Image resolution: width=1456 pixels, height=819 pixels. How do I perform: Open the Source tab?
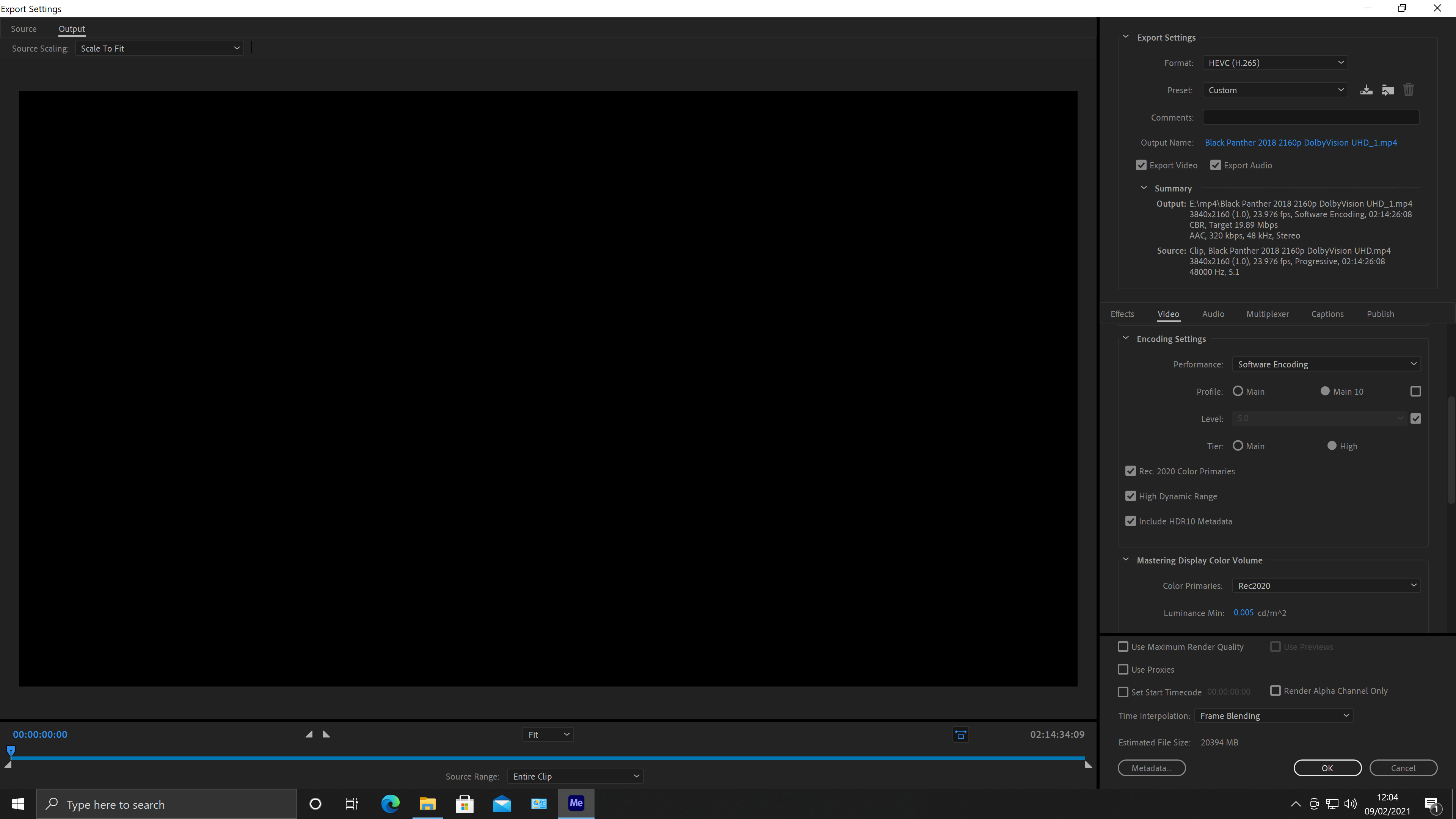pyautogui.click(x=24, y=28)
